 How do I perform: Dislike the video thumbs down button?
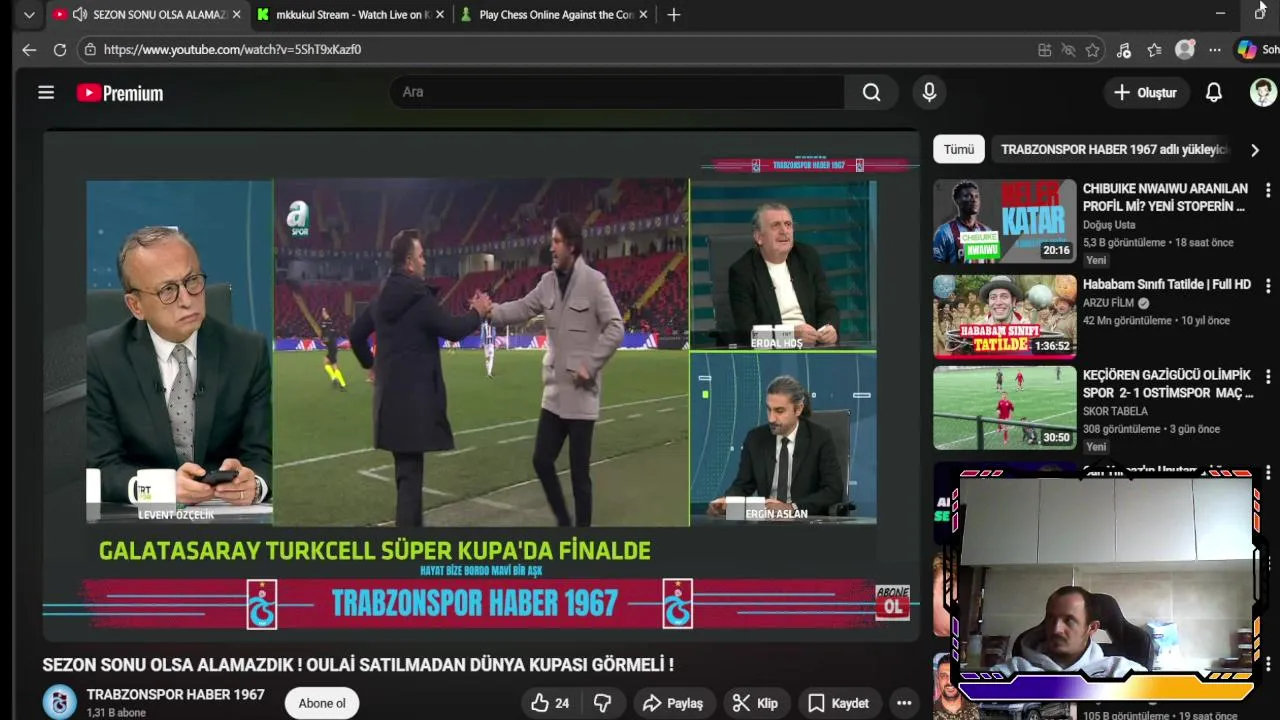(x=602, y=703)
